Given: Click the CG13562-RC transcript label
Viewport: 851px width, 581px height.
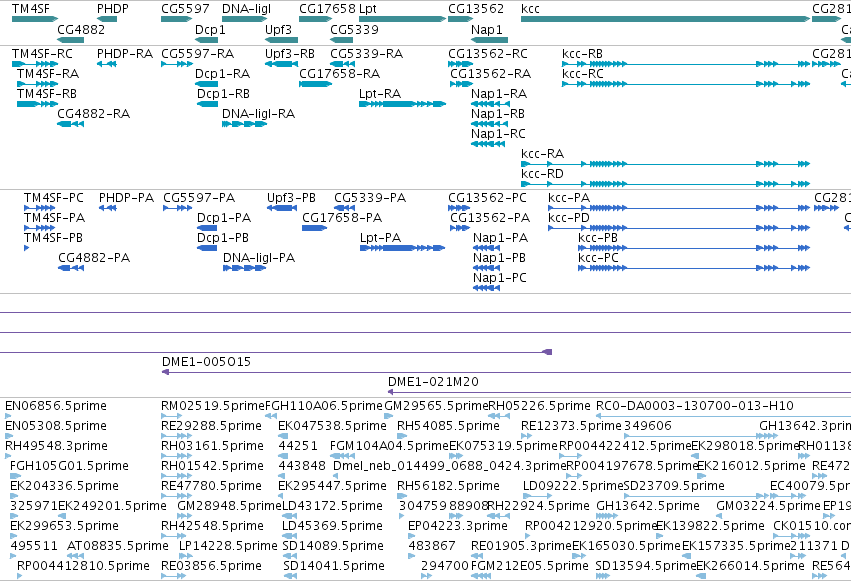Looking at the screenshot, I should [x=488, y=54].
